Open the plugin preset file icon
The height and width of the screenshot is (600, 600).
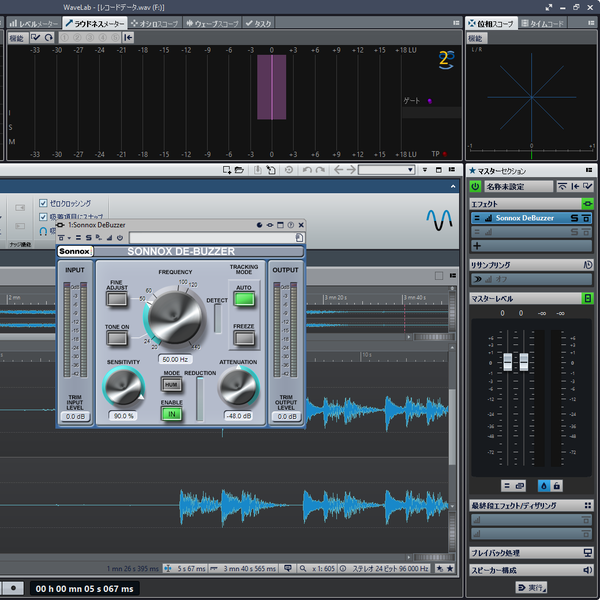point(299,238)
